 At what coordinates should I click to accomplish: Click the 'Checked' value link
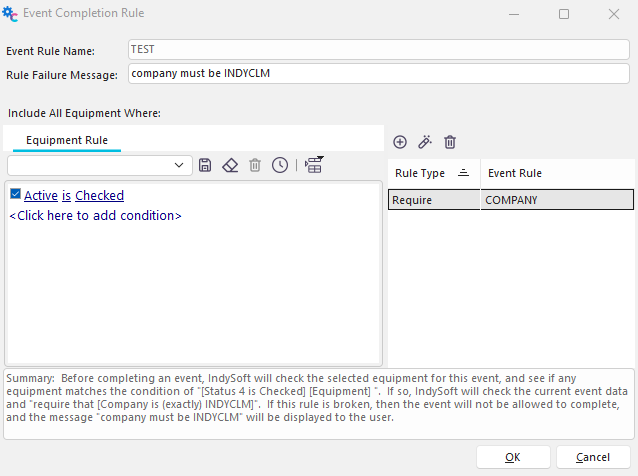pos(99,196)
